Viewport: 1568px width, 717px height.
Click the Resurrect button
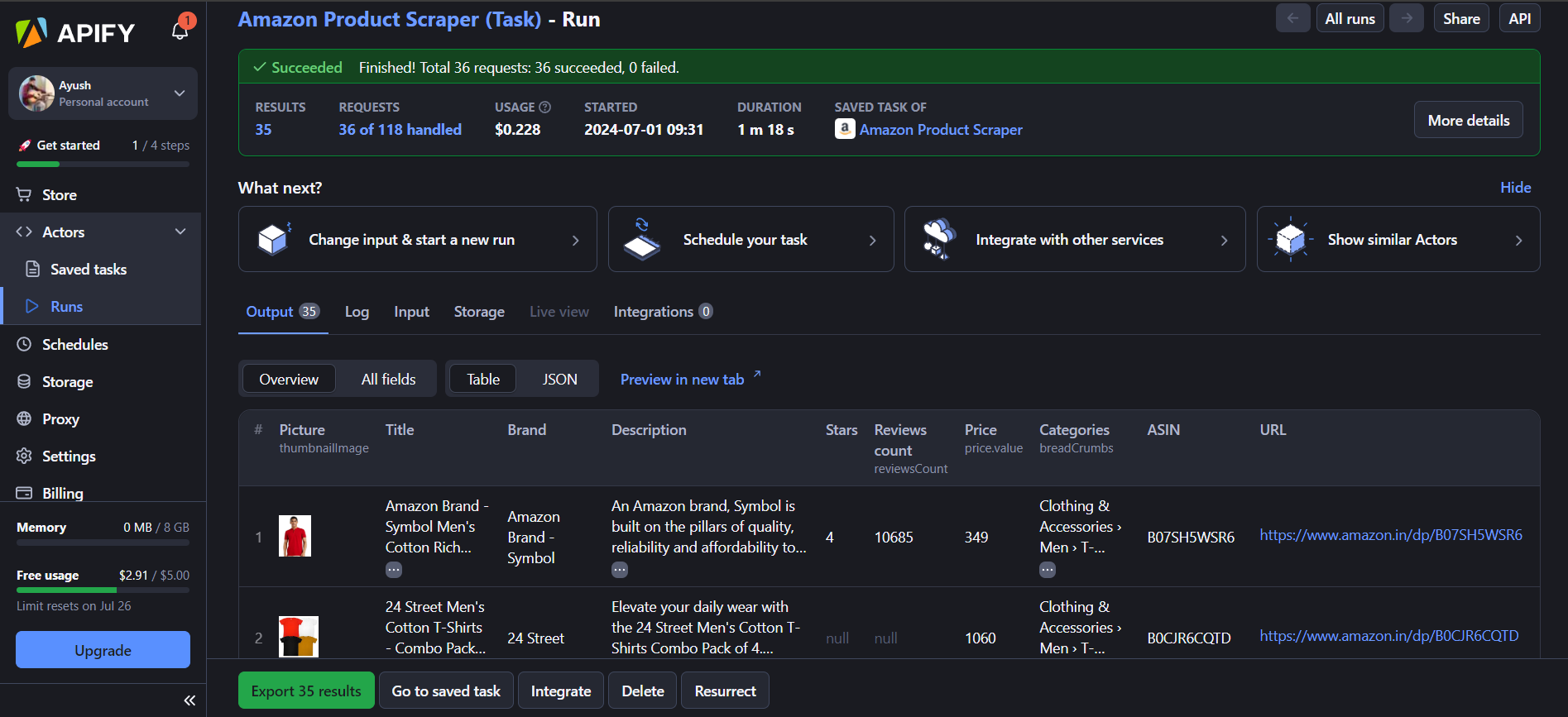pyautogui.click(x=725, y=691)
